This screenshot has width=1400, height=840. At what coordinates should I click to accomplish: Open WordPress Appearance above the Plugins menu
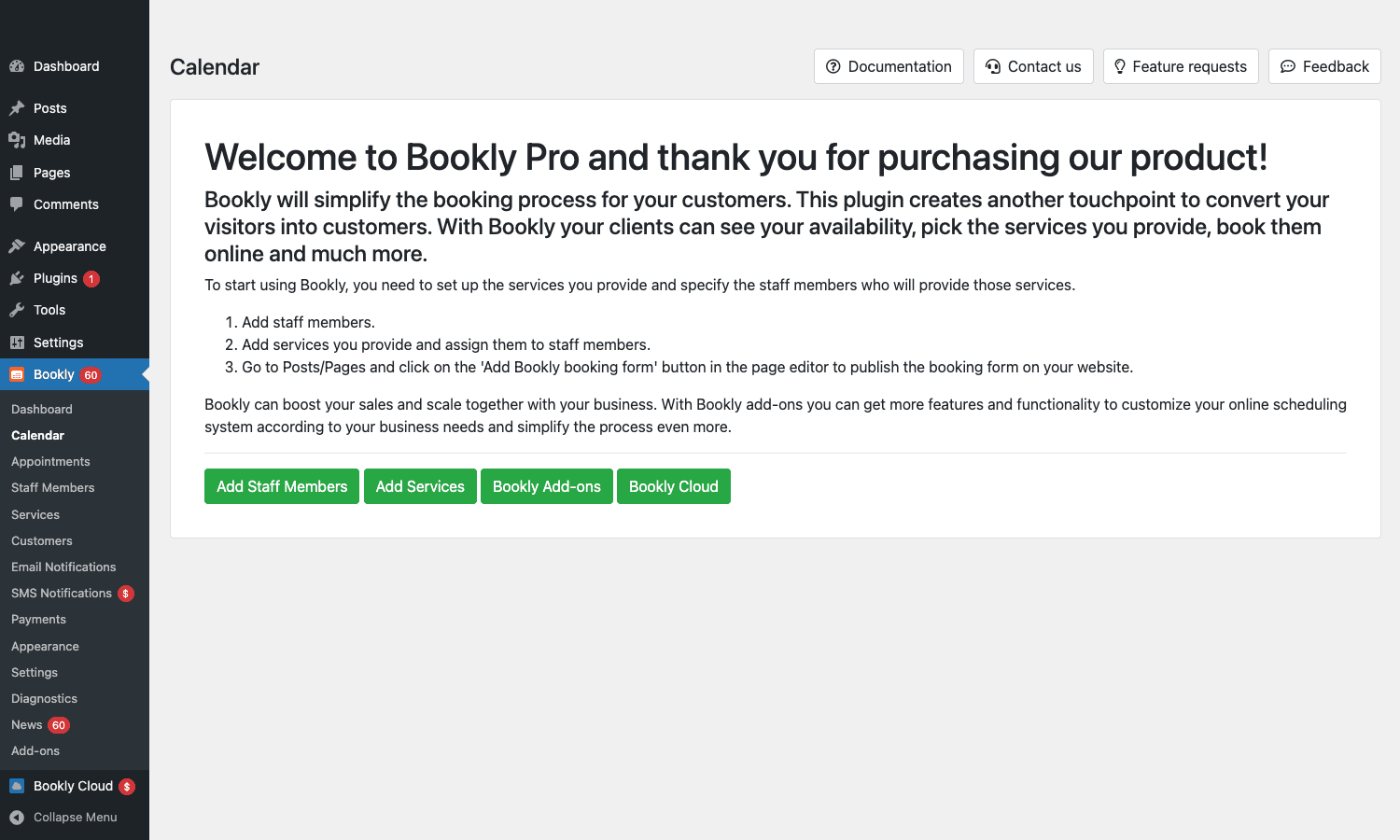pyautogui.click(x=75, y=246)
